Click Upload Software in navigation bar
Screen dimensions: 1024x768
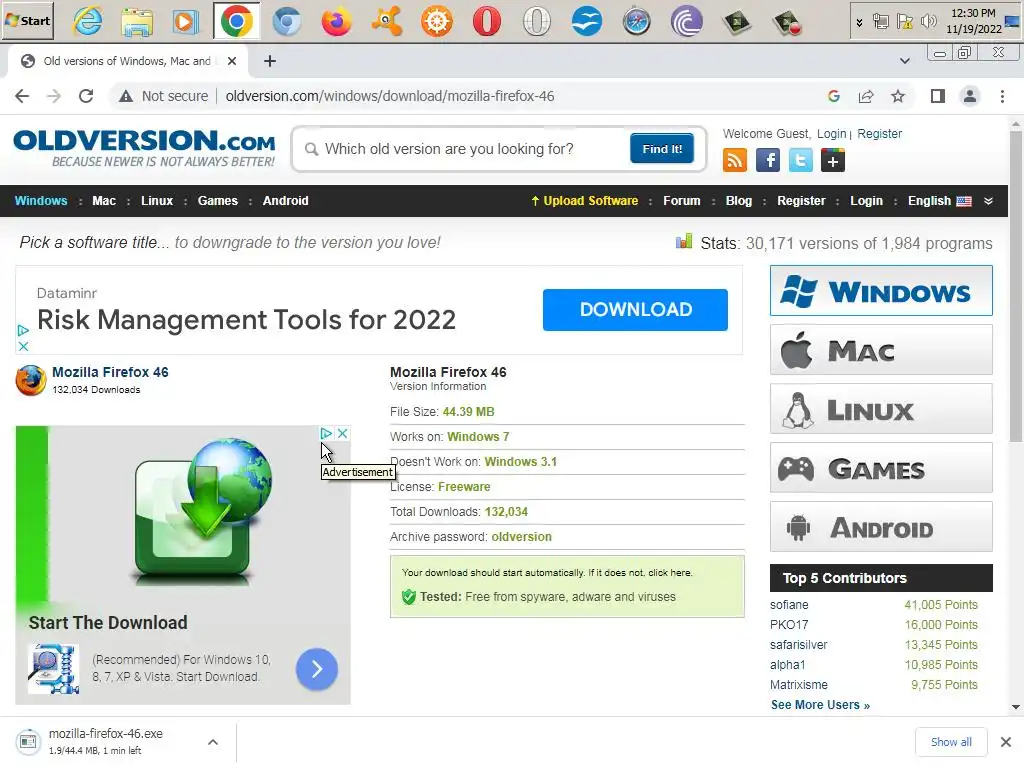point(584,200)
